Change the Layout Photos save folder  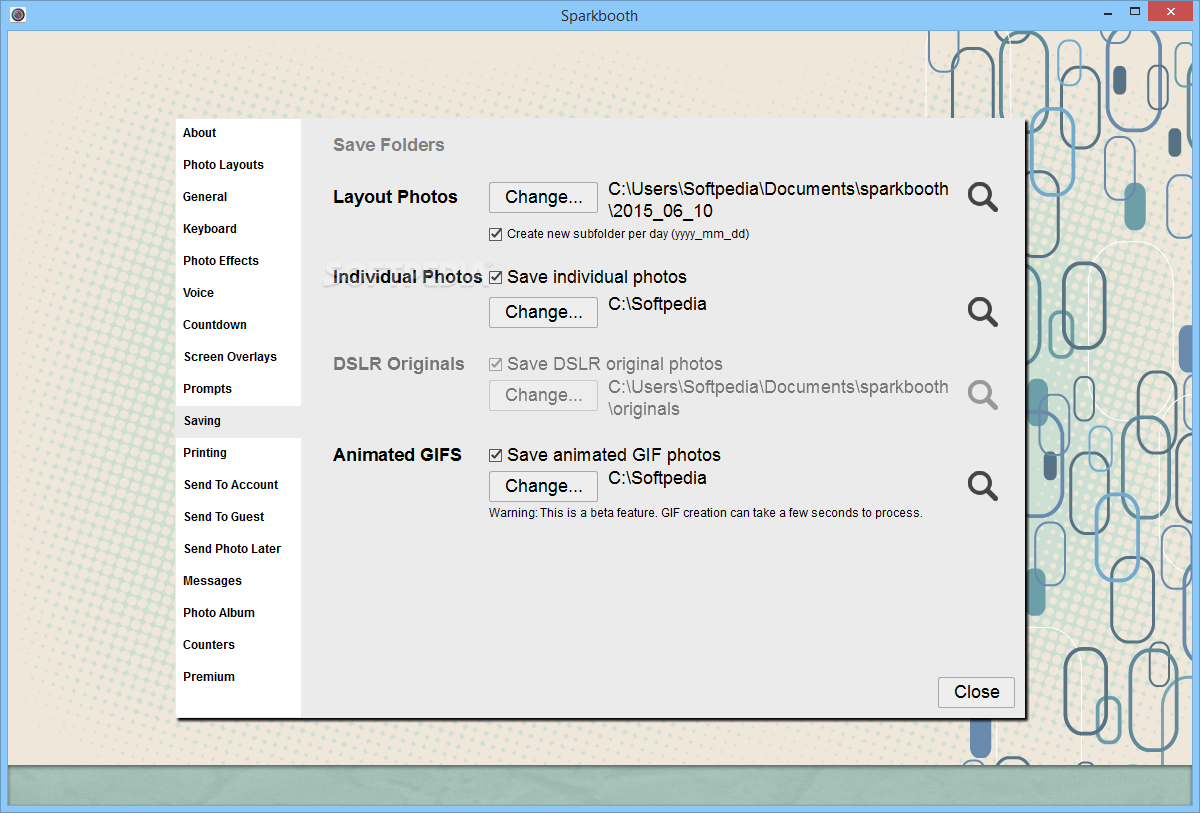pos(543,197)
